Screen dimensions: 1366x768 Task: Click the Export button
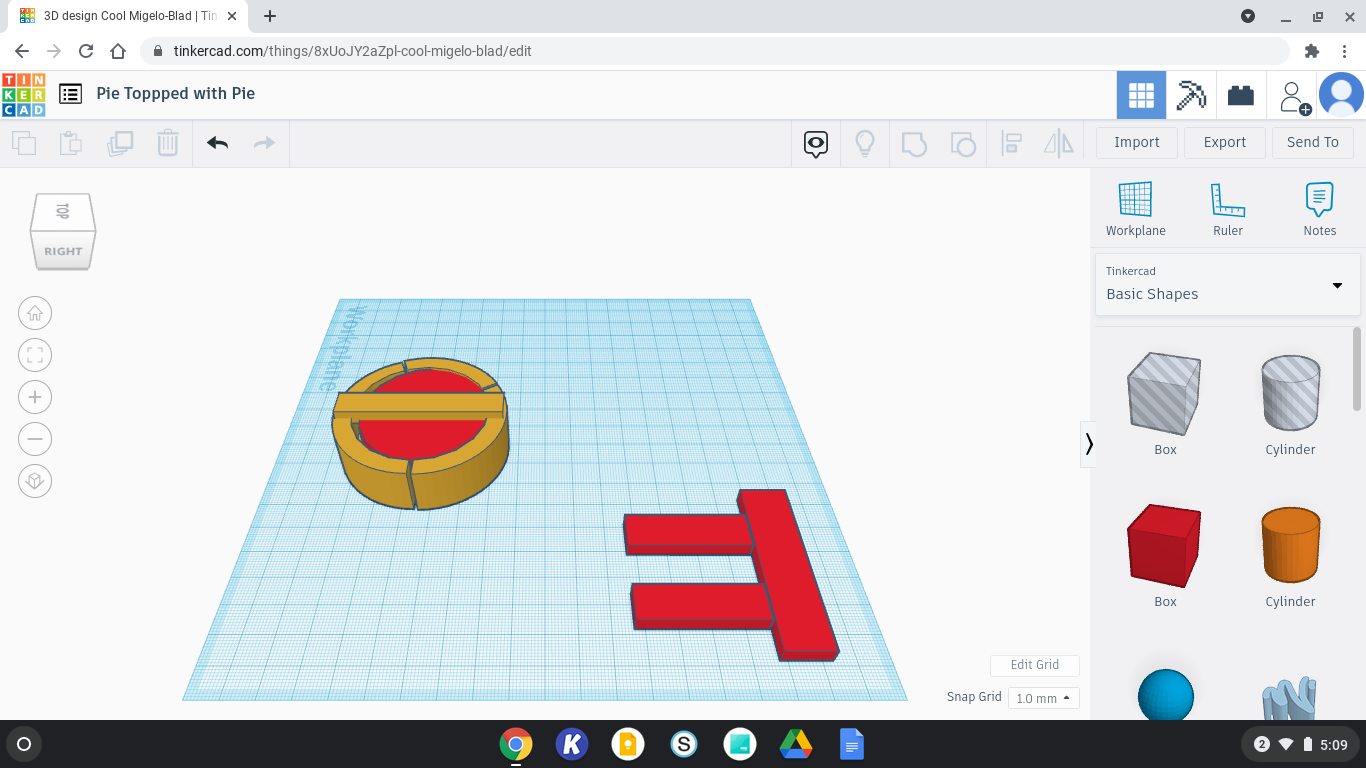(x=1225, y=142)
